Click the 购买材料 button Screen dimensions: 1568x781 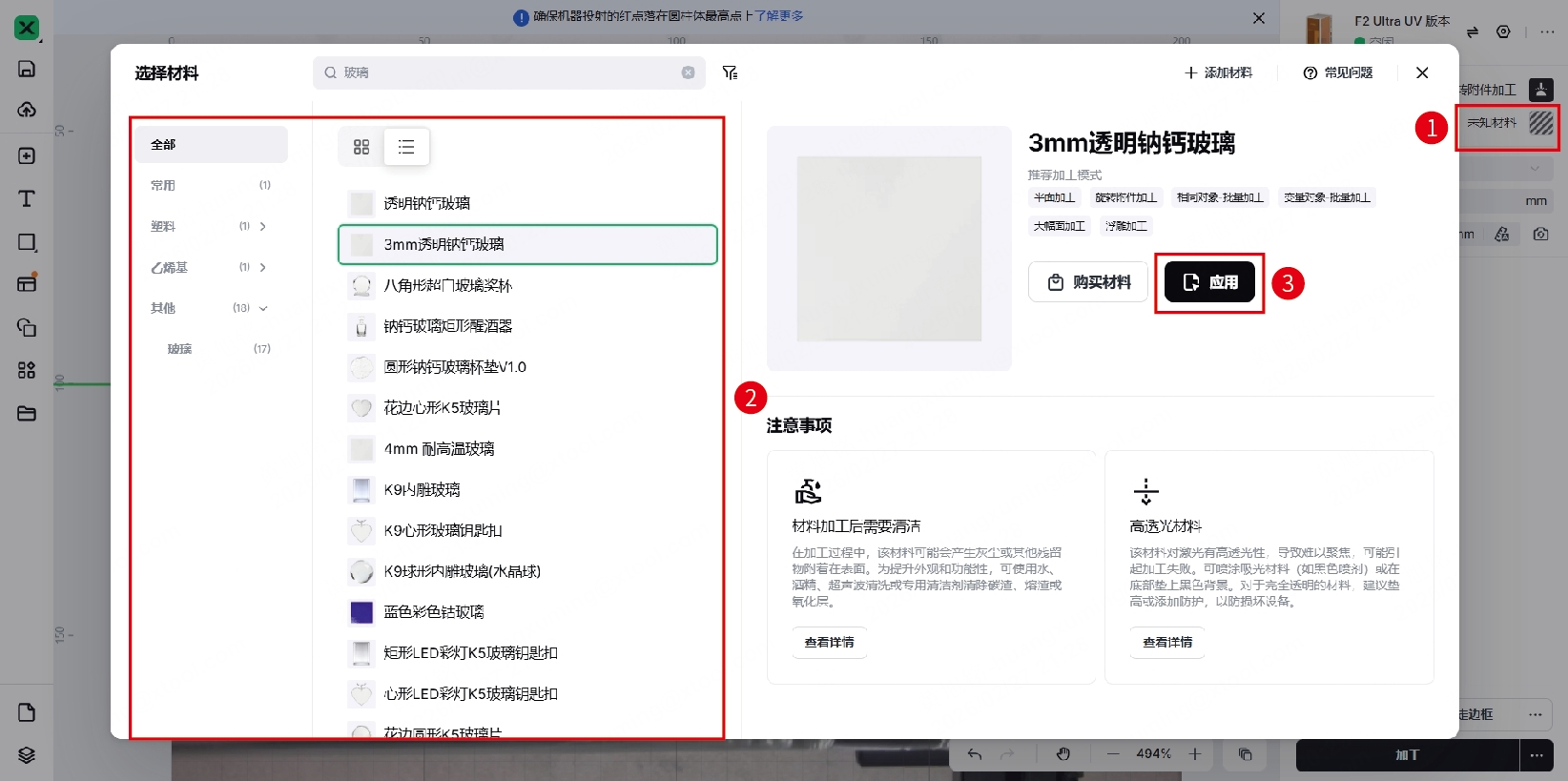pyautogui.click(x=1088, y=282)
